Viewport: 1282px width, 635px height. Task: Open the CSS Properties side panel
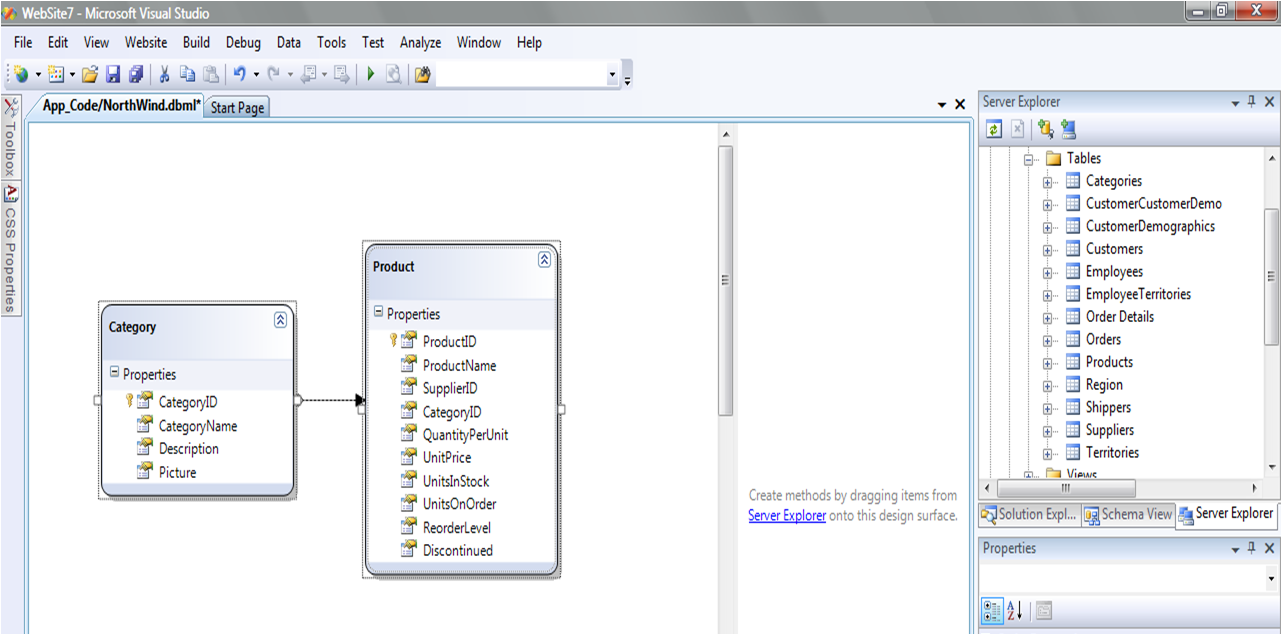click(x=10, y=249)
